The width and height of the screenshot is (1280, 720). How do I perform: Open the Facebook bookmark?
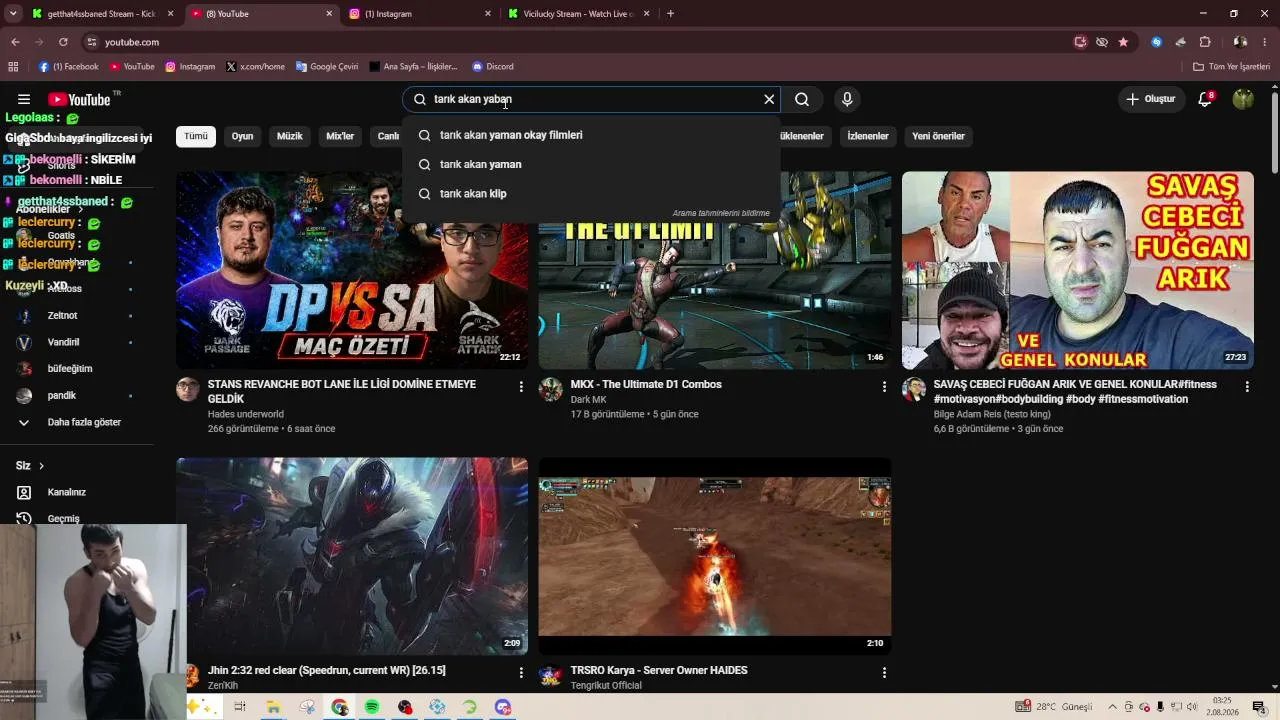coord(69,67)
